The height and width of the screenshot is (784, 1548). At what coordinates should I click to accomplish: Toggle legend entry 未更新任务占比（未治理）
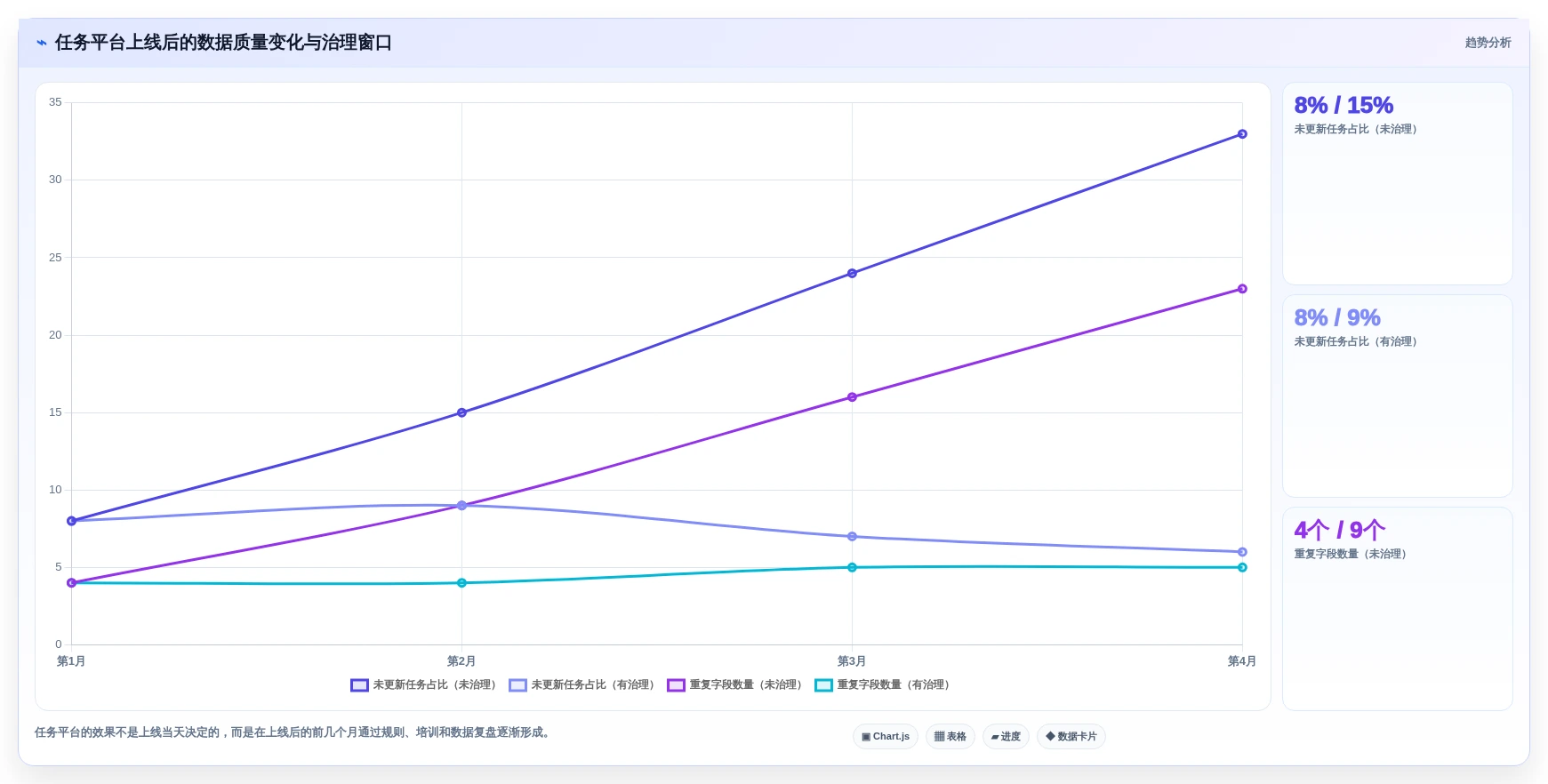[423, 684]
